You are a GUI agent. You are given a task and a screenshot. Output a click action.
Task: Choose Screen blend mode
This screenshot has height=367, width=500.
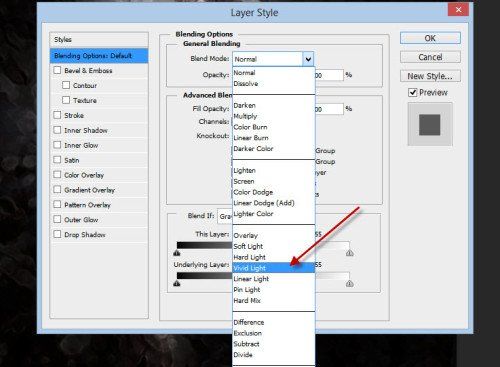274,181
